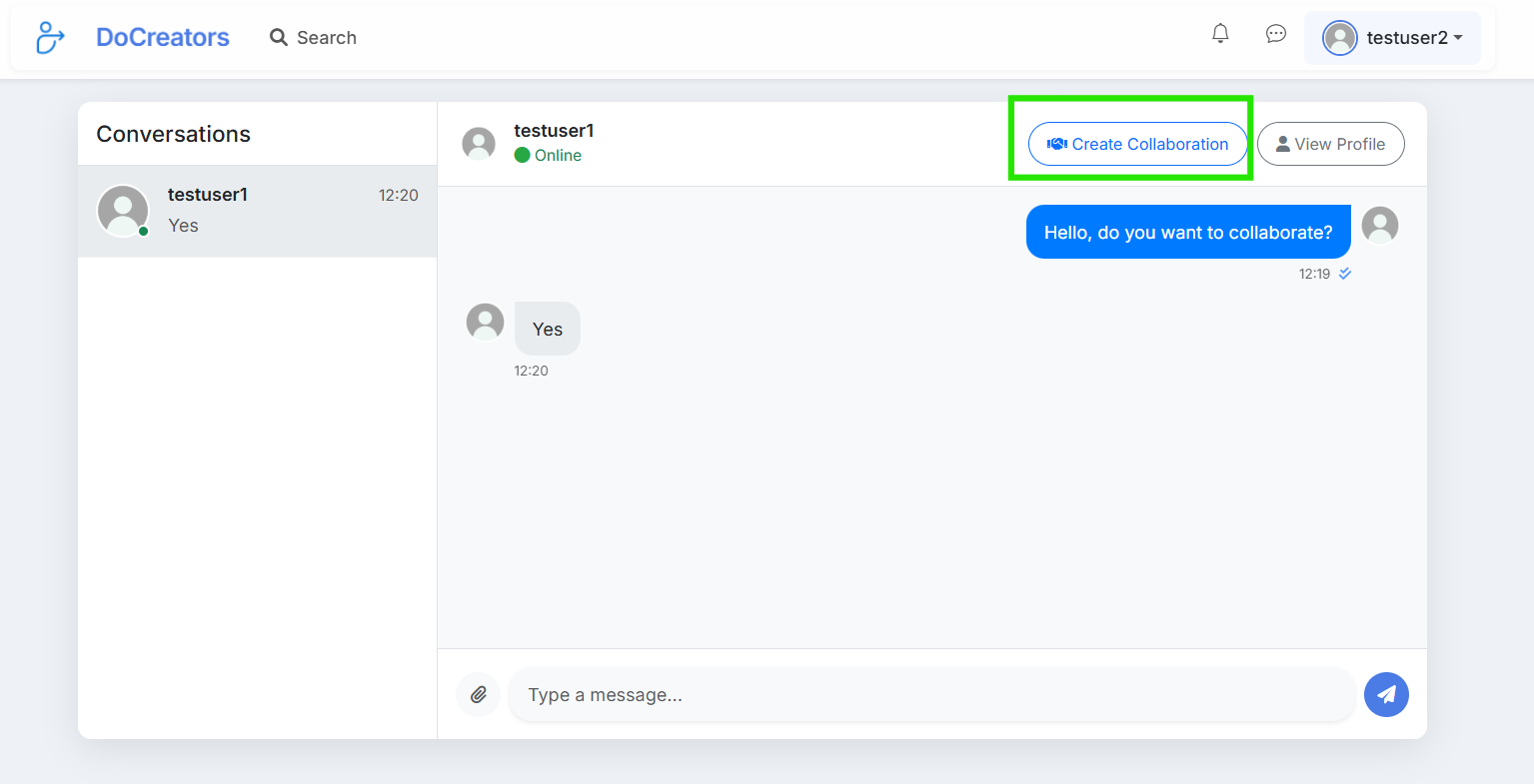This screenshot has height=784, width=1534.
Task: Click testuser2's avatar in the top bar
Action: (x=1339, y=38)
